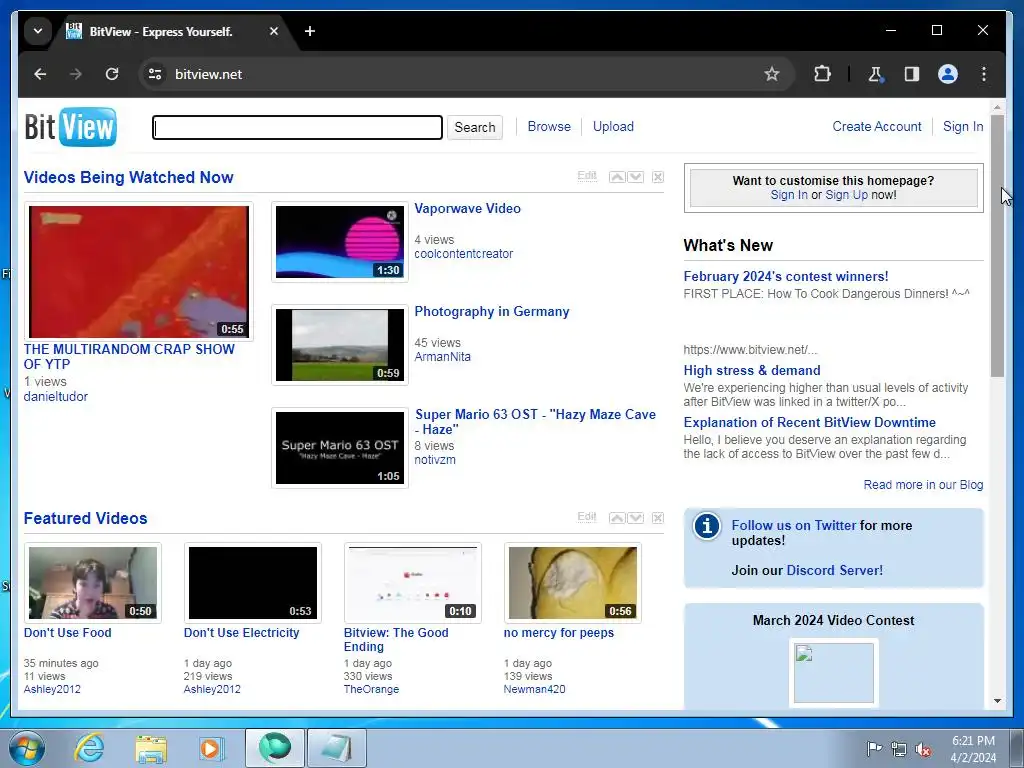Click the network icon in system tray
Viewport: 1024px width, 768px height.
(x=899, y=749)
